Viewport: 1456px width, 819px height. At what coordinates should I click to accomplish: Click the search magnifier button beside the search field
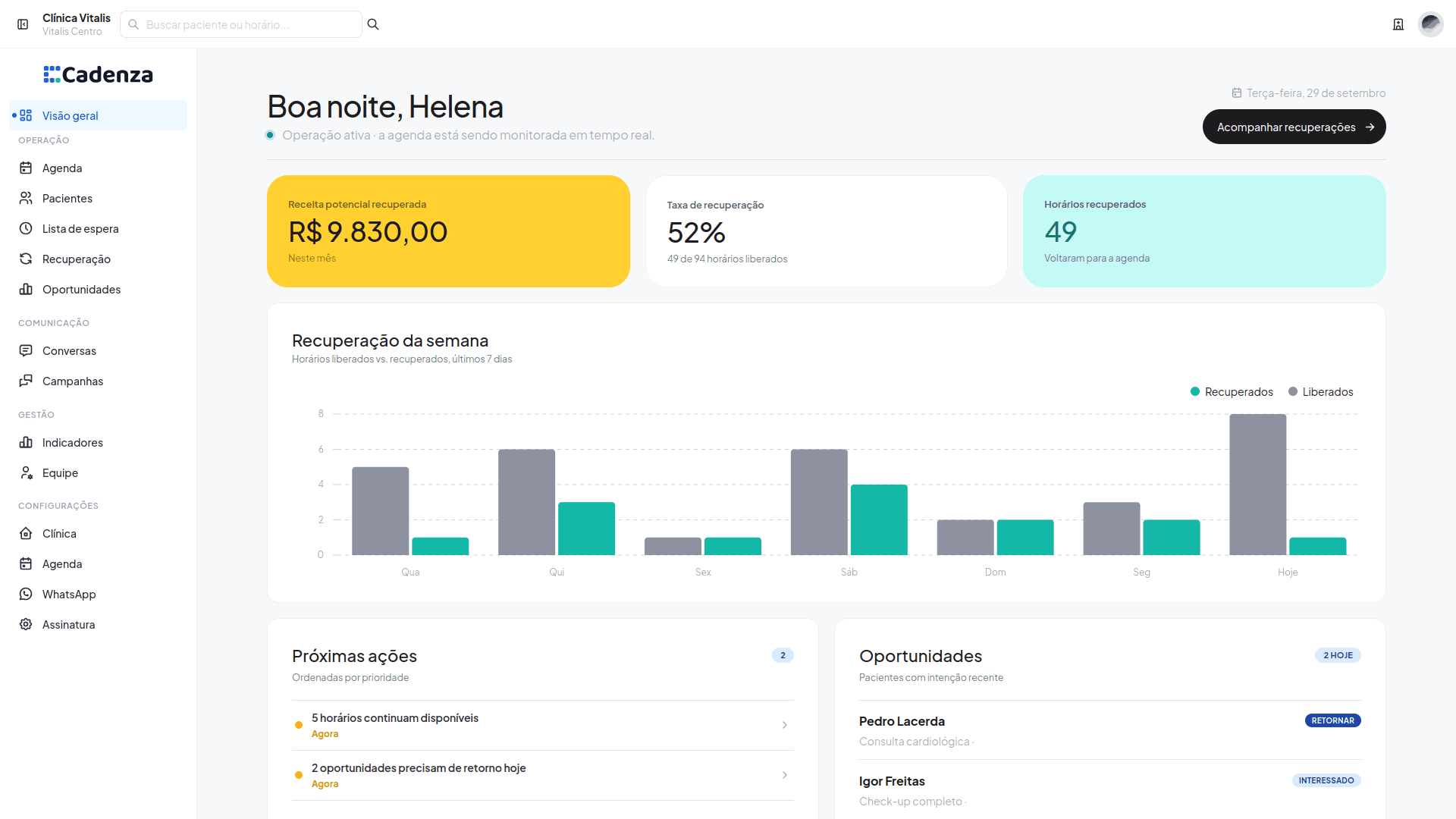point(373,24)
